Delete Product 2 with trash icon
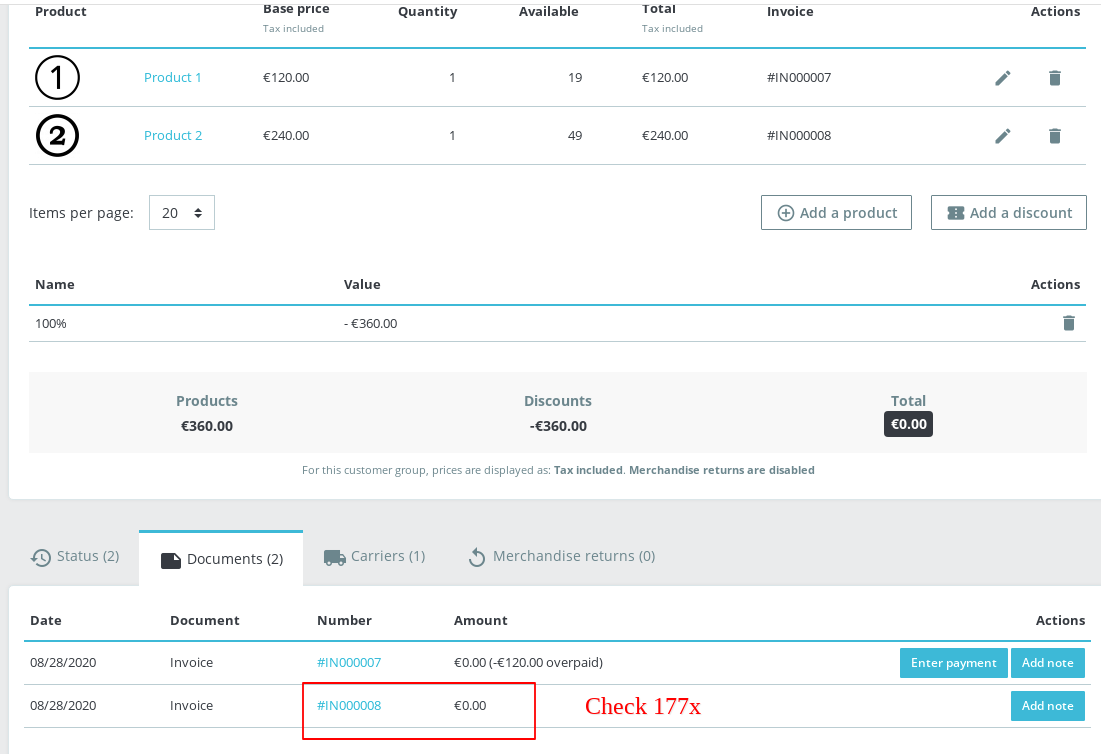The width and height of the screenshot is (1101, 754). click(1055, 135)
